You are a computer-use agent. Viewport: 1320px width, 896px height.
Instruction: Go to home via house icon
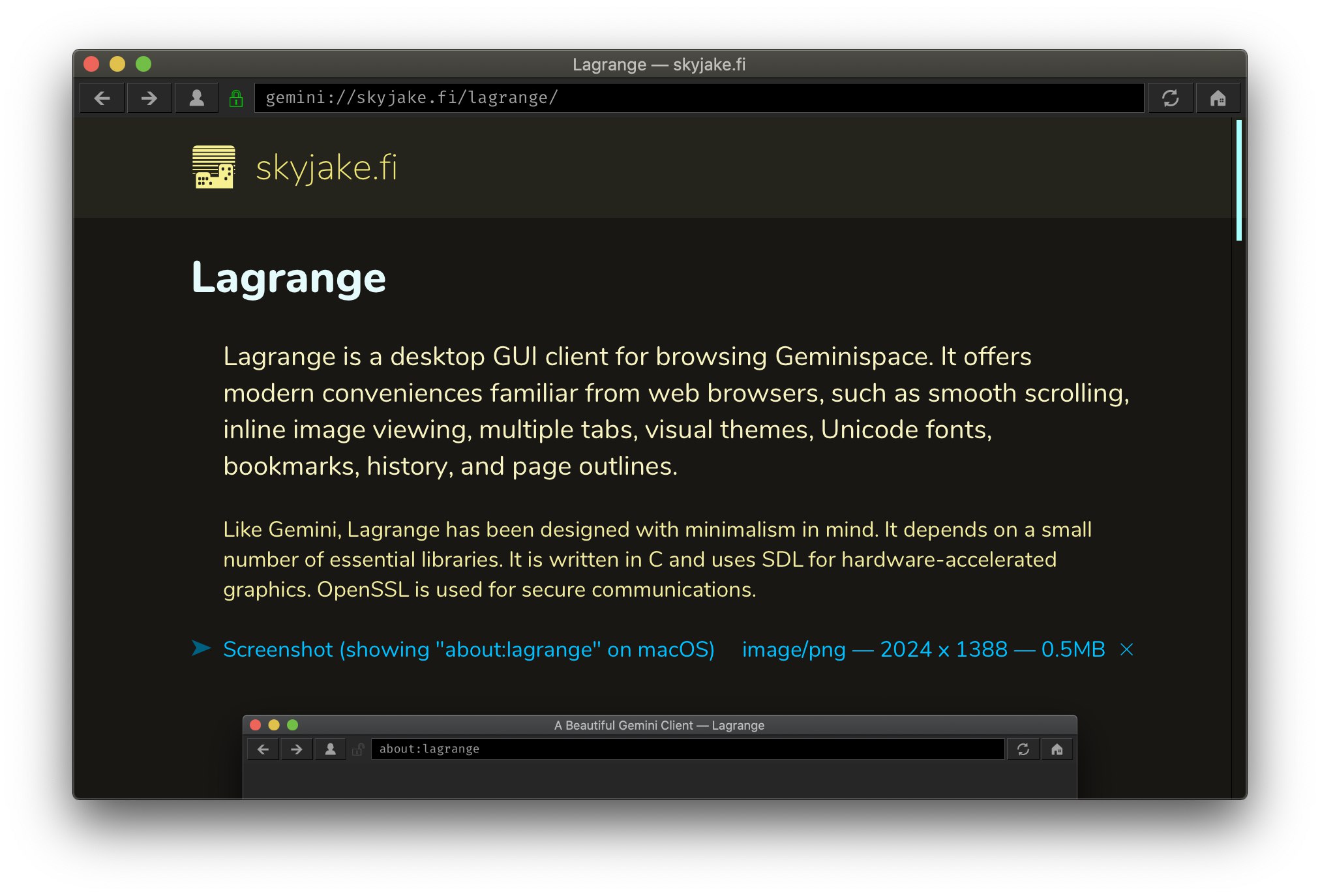[1217, 98]
